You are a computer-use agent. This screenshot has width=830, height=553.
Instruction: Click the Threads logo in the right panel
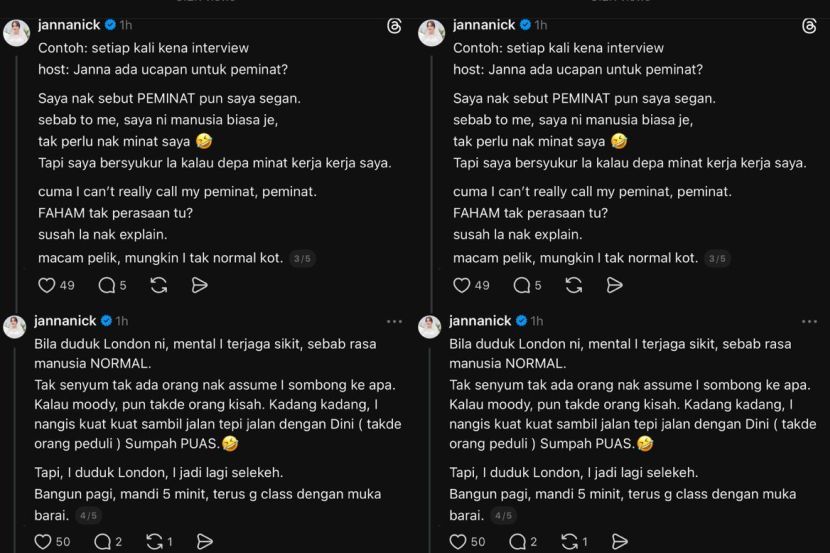pos(809,27)
